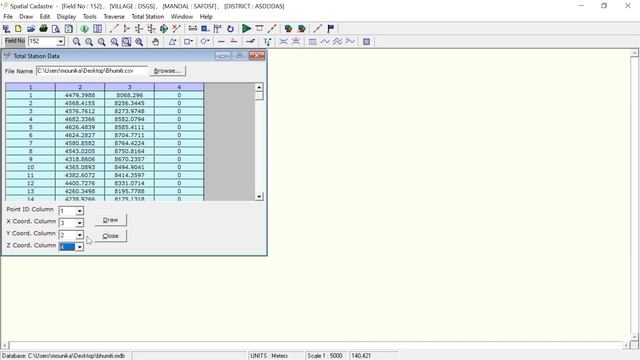Open the Edit menu
The height and width of the screenshot is (360, 640).
coord(44,17)
